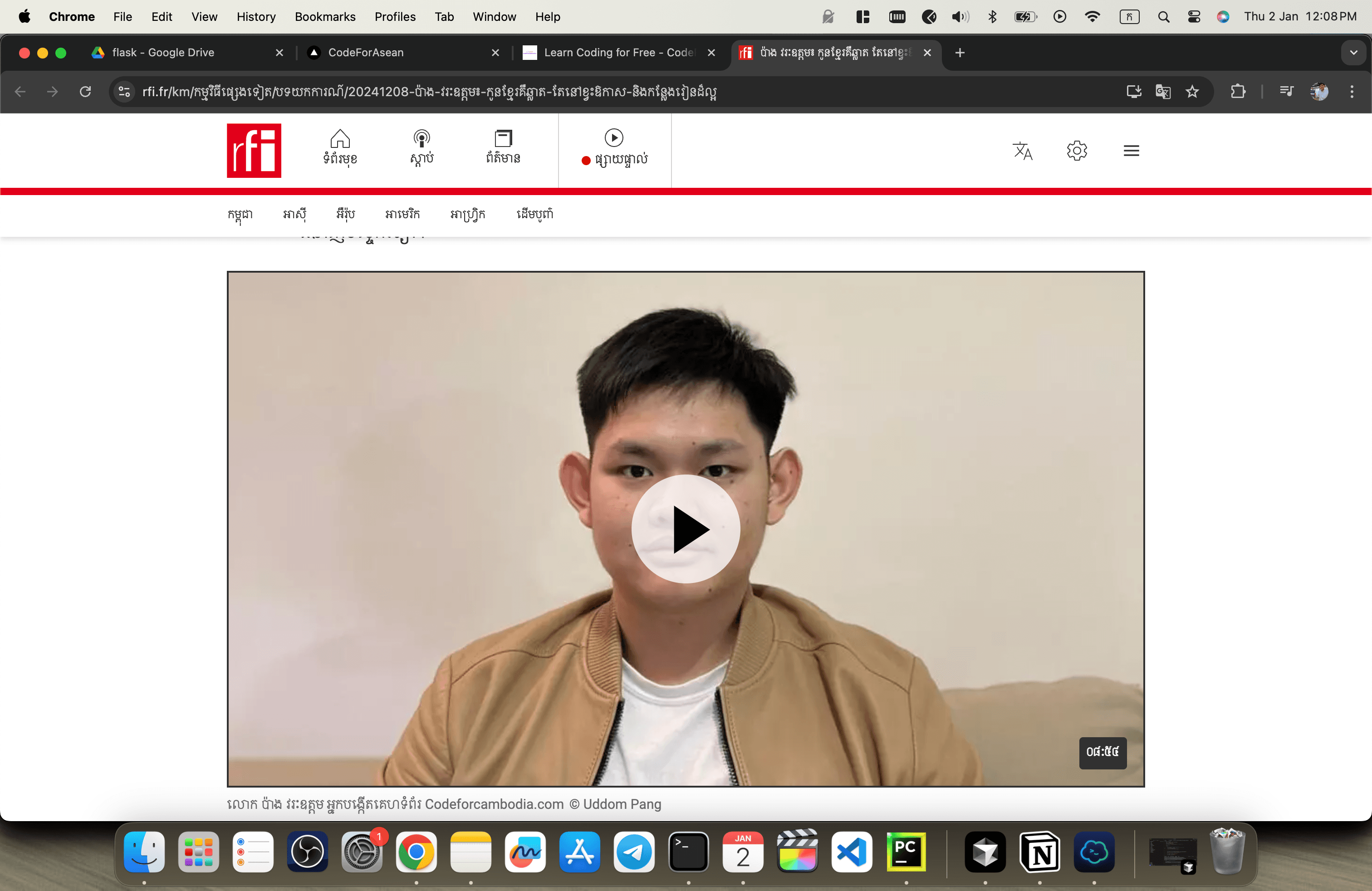Screen dimensions: 1372x891
Task: Close the CodeForAsean tab
Action: point(495,53)
